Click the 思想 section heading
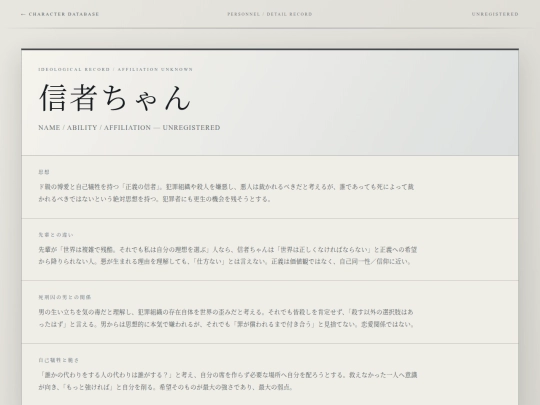This screenshot has height=405, width=540. click(x=44, y=172)
